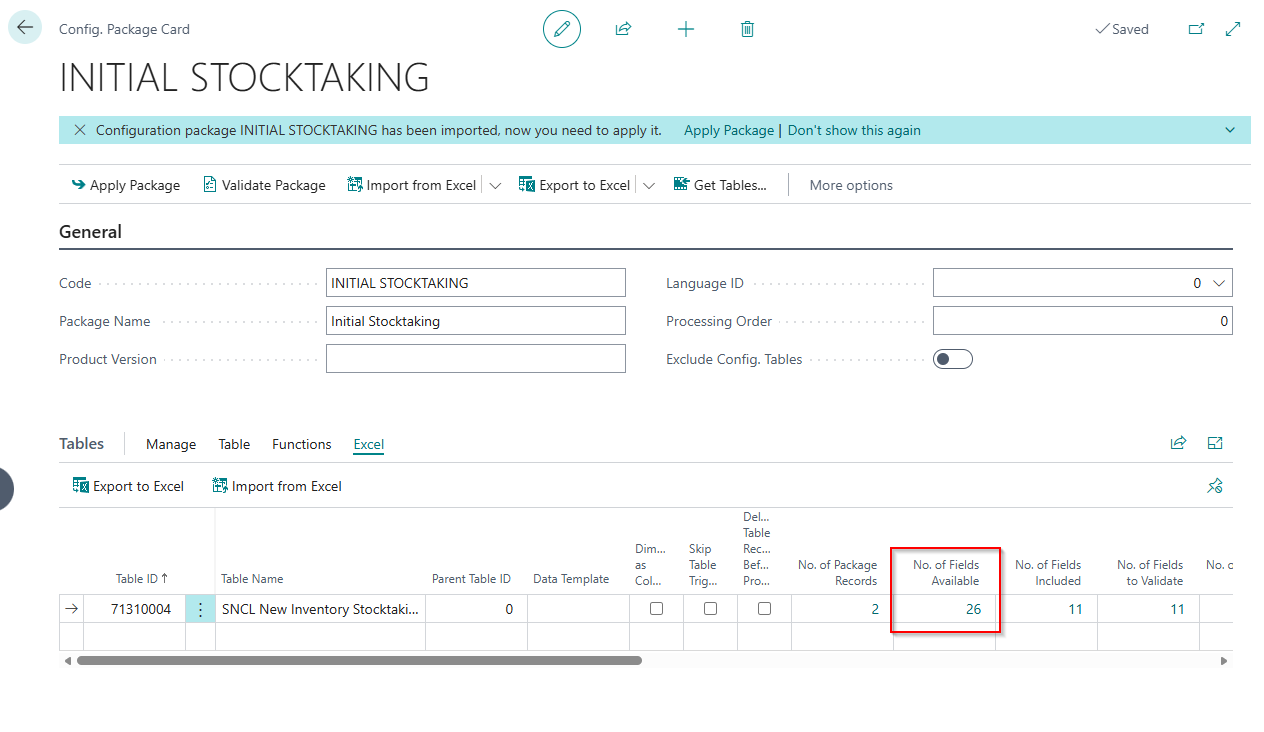
Task: Click the pencil edit icon
Action: 562,29
